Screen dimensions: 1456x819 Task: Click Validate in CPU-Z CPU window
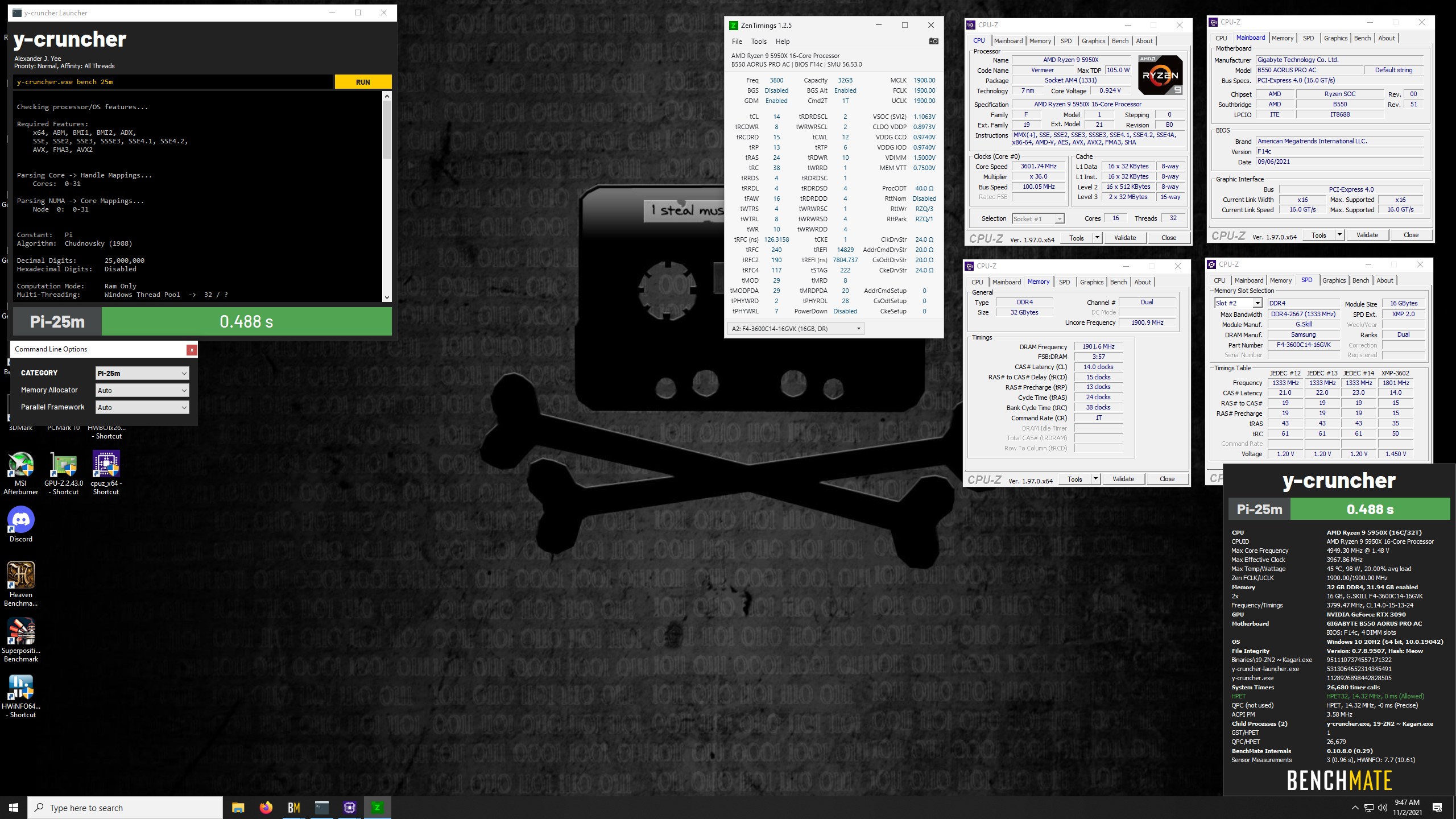[1124, 238]
